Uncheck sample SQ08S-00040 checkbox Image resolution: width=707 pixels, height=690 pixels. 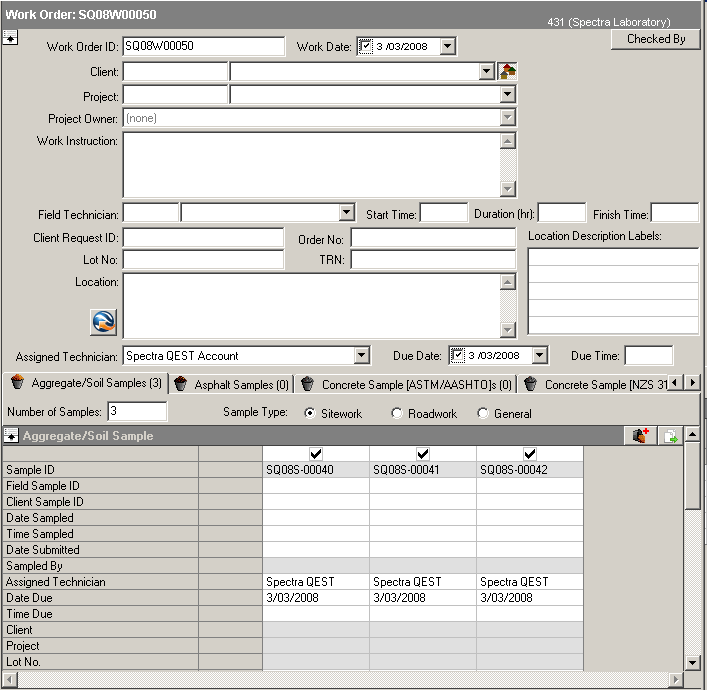316,454
